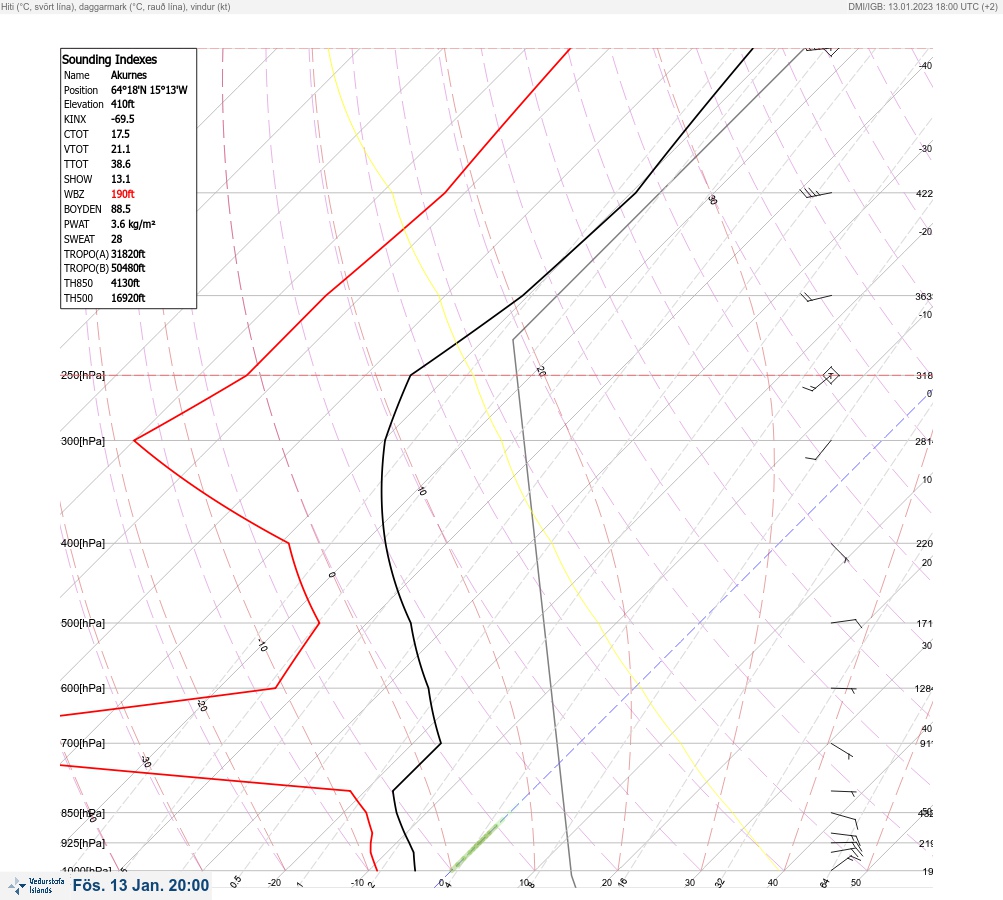The image size is (1003, 900).
Task: Click the TROPO(B) value '50480ft'
Action: point(128,268)
